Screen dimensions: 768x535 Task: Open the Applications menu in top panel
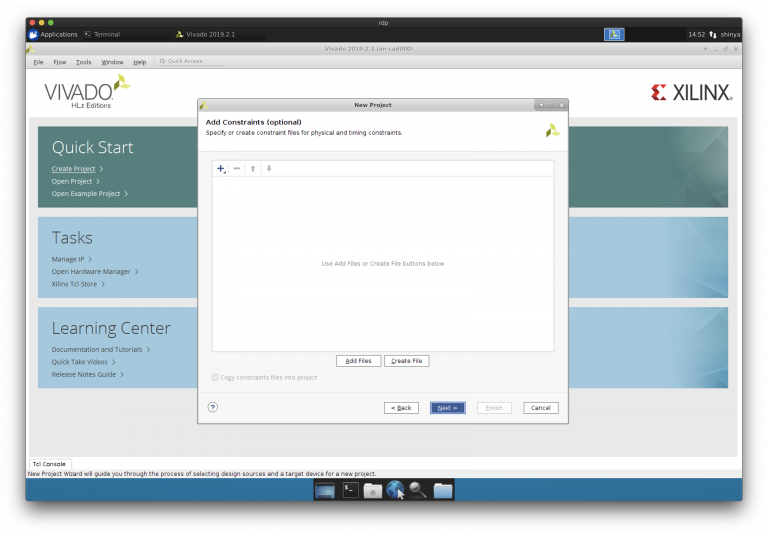pos(53,34)
